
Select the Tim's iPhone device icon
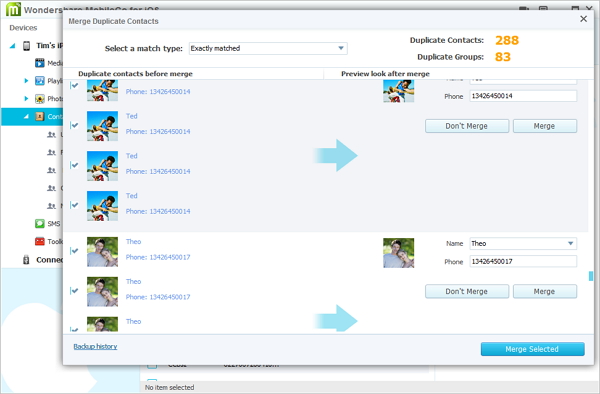point(26,46)
